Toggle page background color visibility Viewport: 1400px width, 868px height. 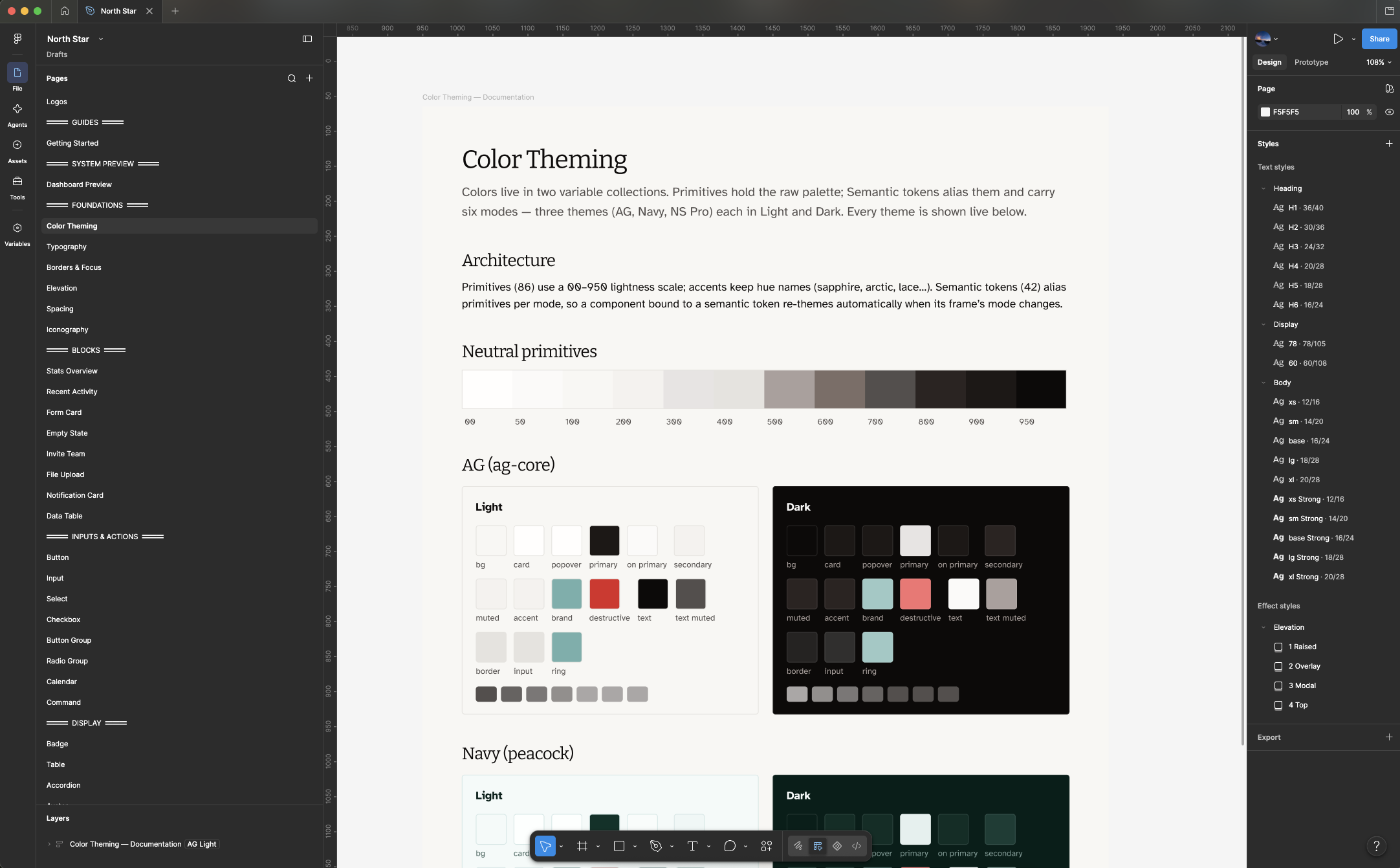tap(1389, 112)
